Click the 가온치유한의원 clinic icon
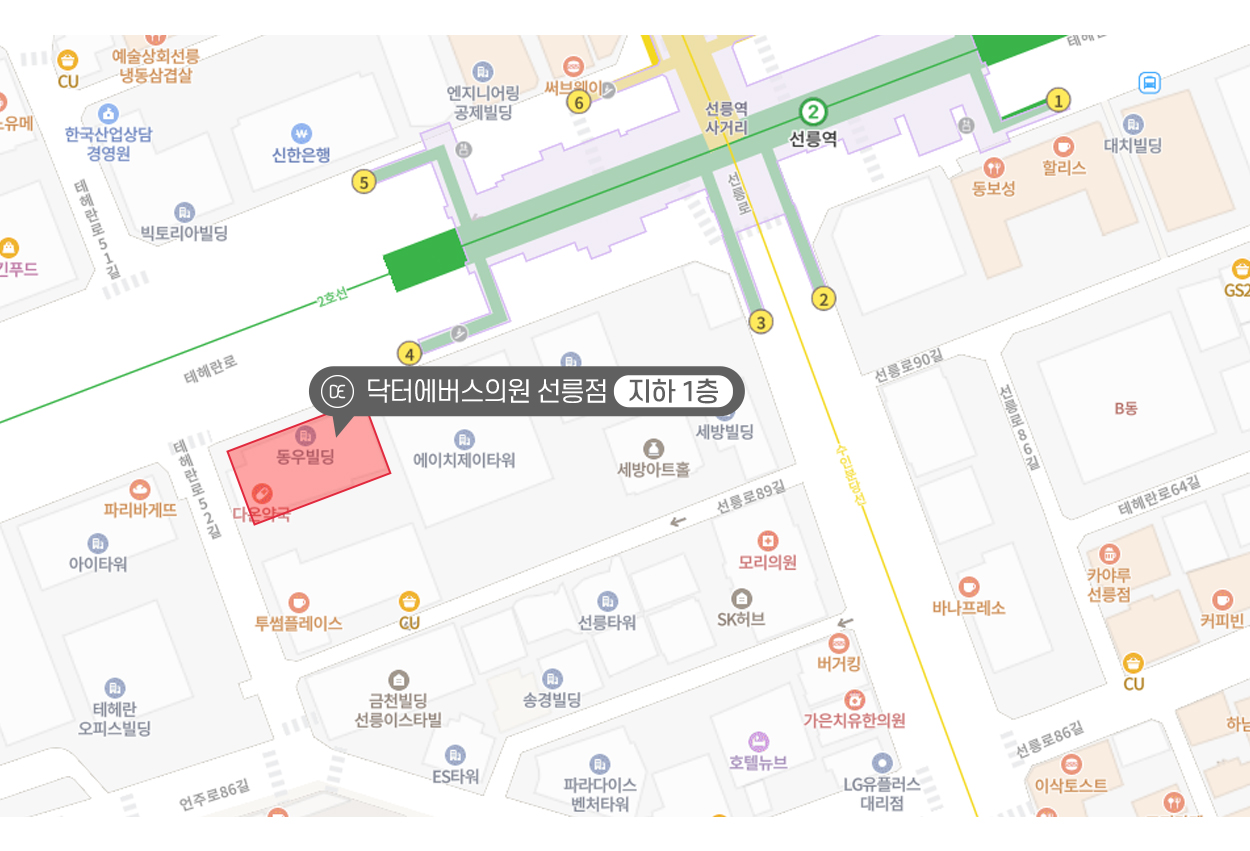The height and width of the screenshot is (851, 1250). (x=854, y=699)
